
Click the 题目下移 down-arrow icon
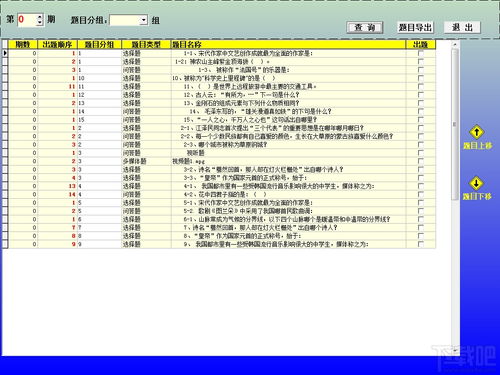tap(477, 183)
